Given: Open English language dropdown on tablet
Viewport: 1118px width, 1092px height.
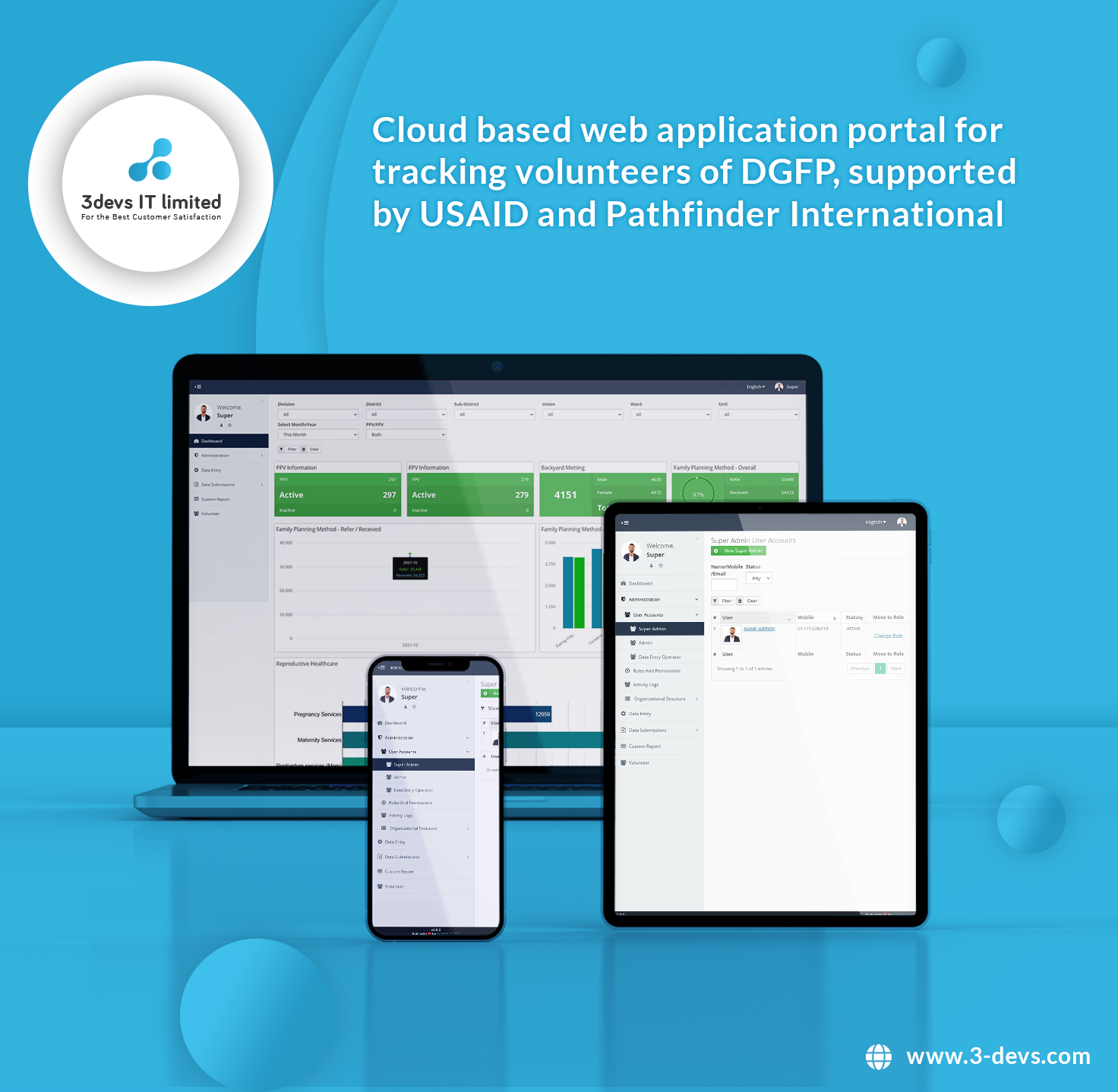Looking at the screenshot, I should coord(875,522).
